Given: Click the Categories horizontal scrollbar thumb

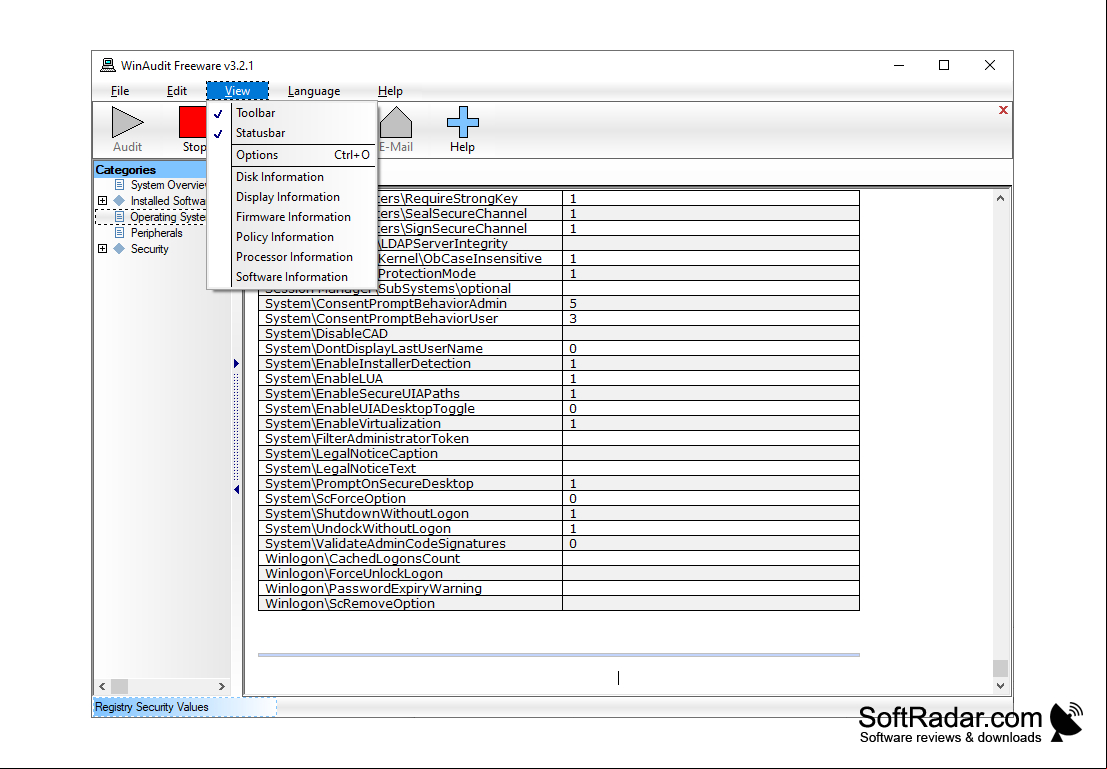Looking at the screenshot, I should tap(119, 686).
